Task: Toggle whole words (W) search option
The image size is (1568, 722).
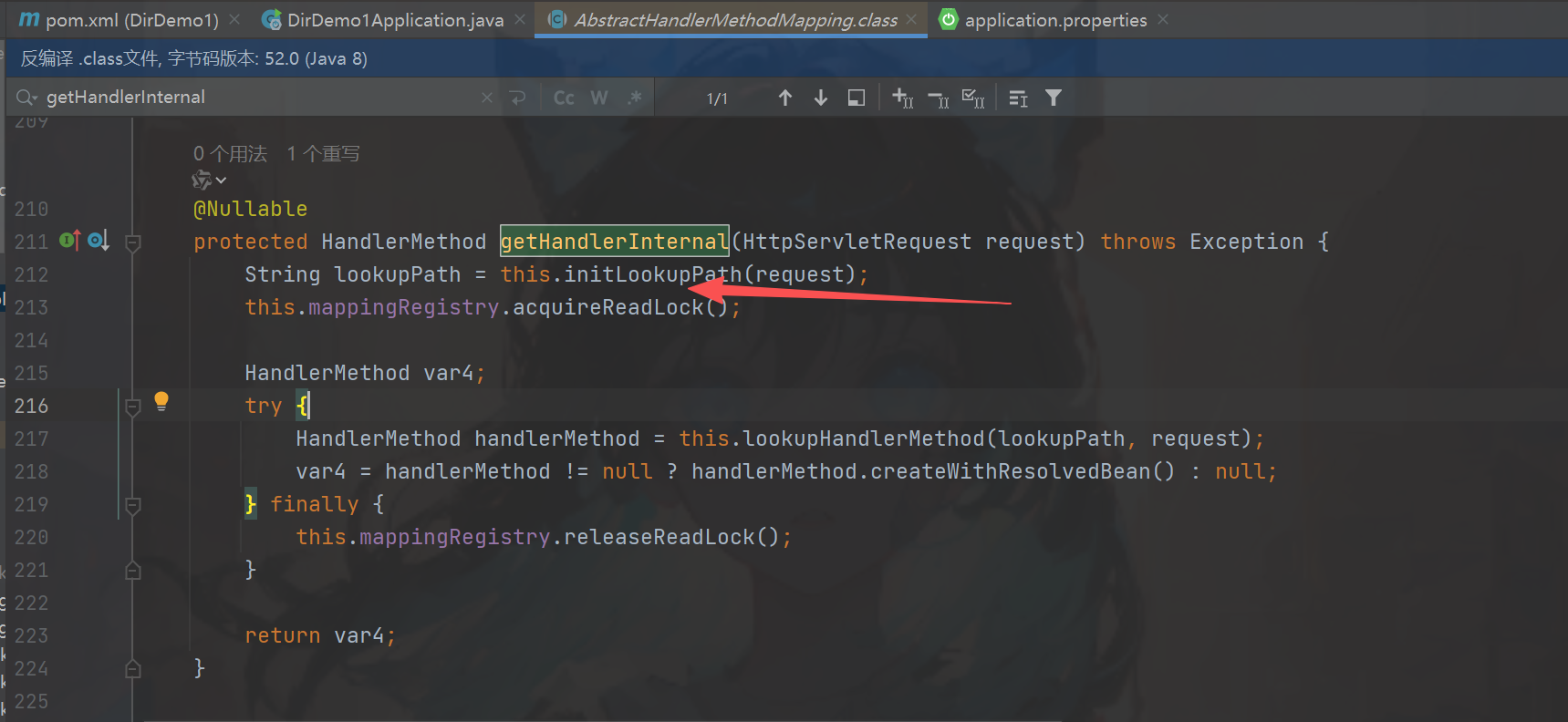Action: click(x=599, y=98)
